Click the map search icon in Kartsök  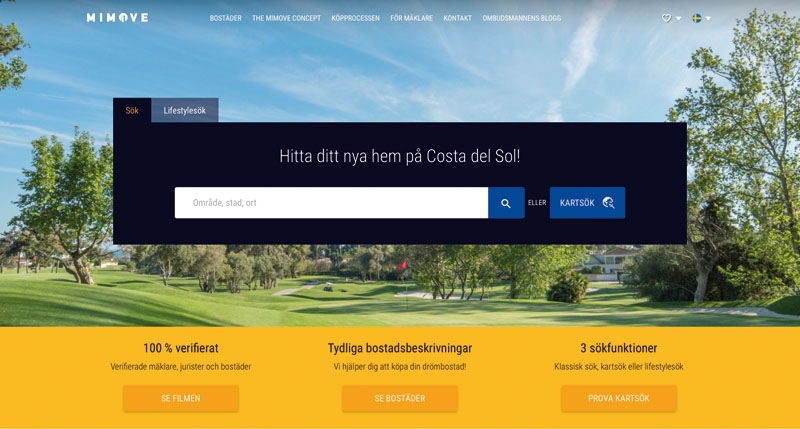pos(608,203)
